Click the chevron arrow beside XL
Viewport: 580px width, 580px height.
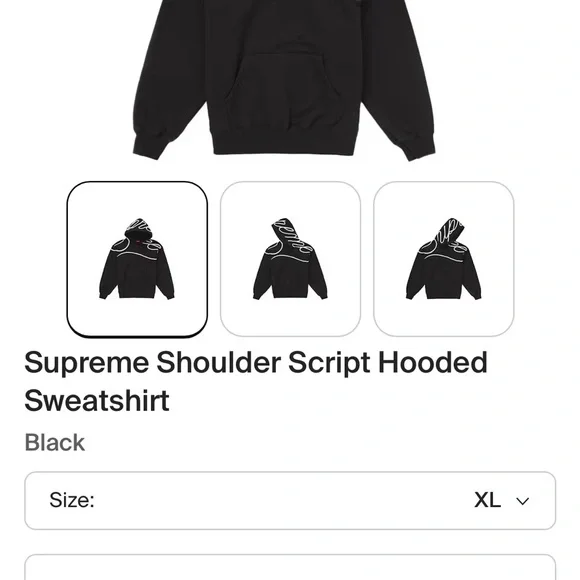pyautogui.click(x=522, y=501)
